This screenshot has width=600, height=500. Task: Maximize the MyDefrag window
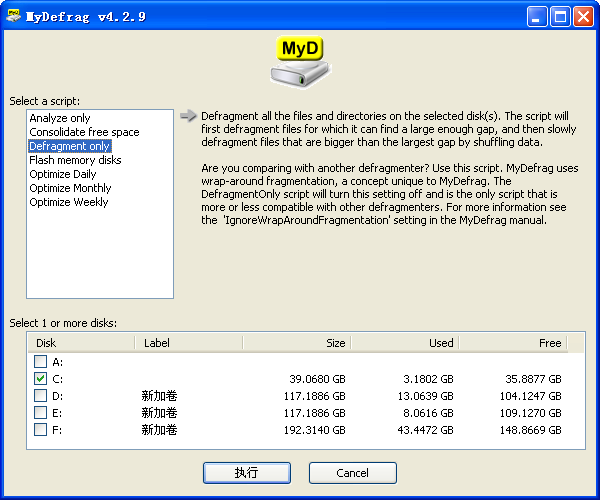pos(560,16)
